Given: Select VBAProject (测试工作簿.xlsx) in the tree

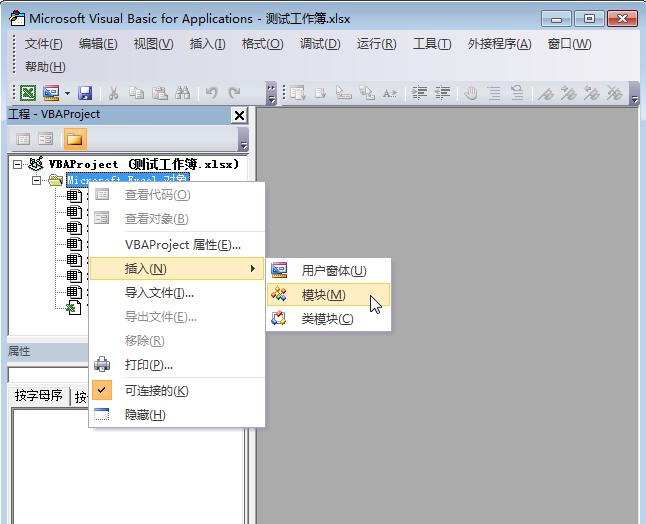Looking at the screenshot, I should 144,164.
